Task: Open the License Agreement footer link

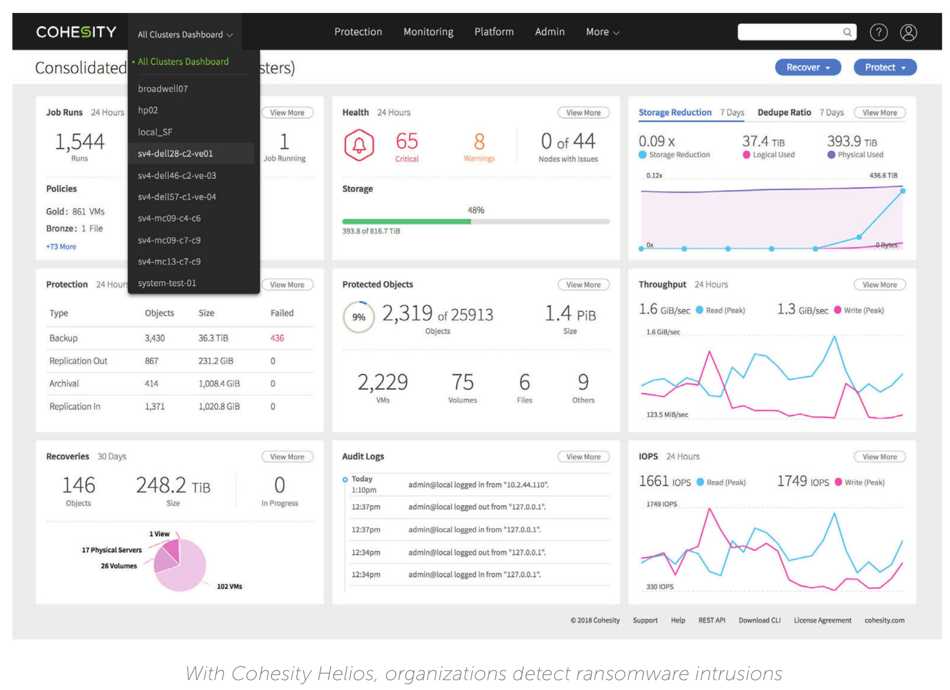Action: click(823, 620)
